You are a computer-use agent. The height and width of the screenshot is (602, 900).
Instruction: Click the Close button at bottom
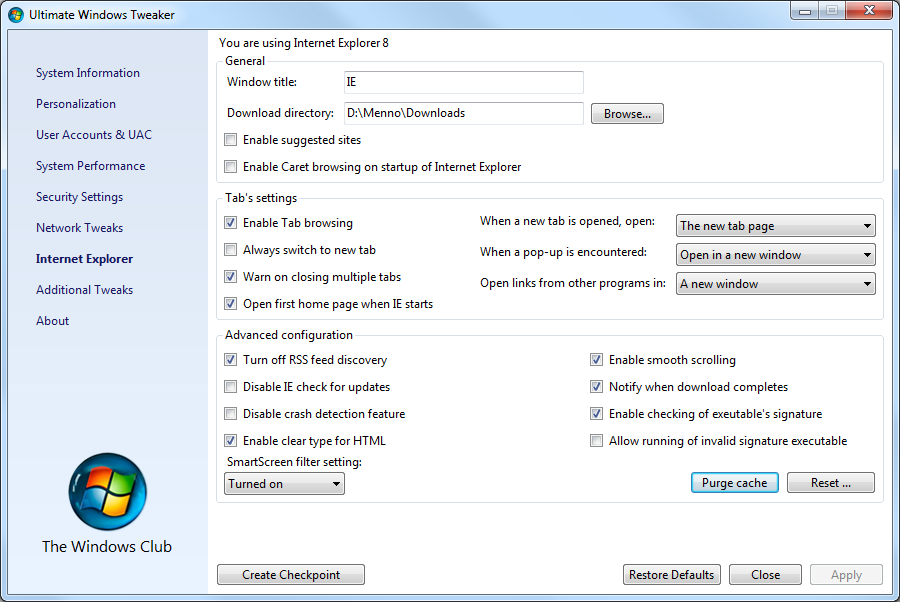tap(765, 574)
